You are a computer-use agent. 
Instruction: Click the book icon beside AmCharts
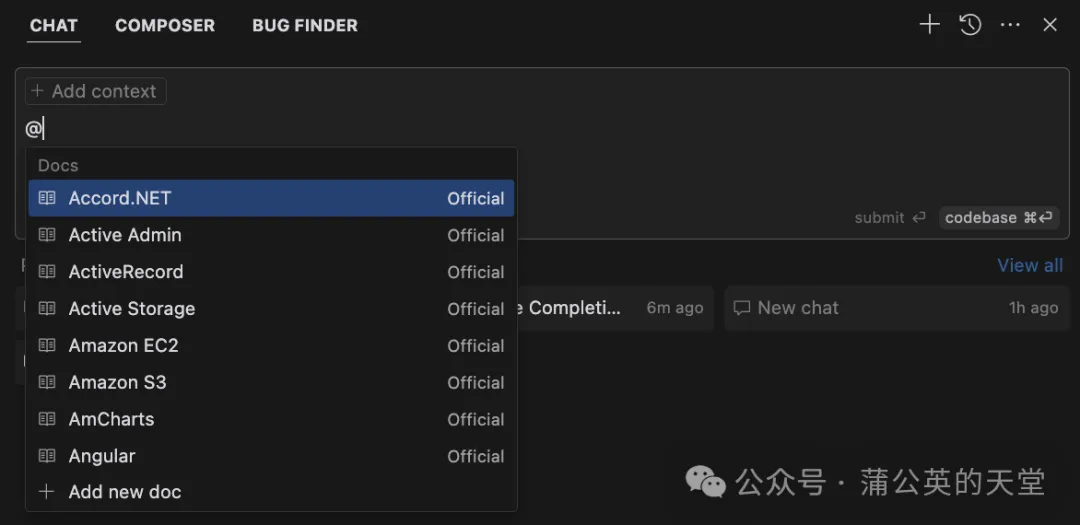coord(47,419)
